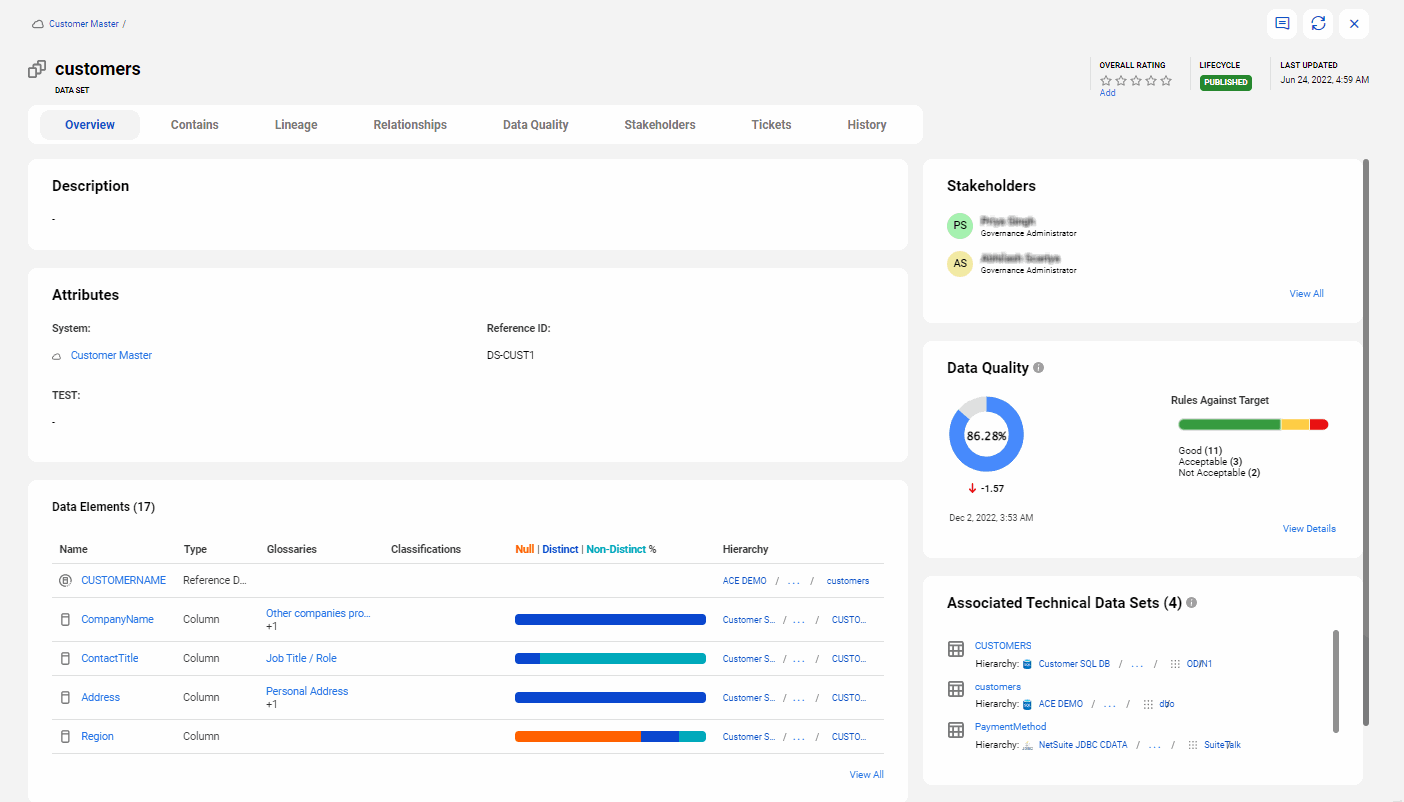1404x802 pixels.
Task: Click ellipsis in CUSTOMERNAME hierarchy path
Action: point(793,581)
